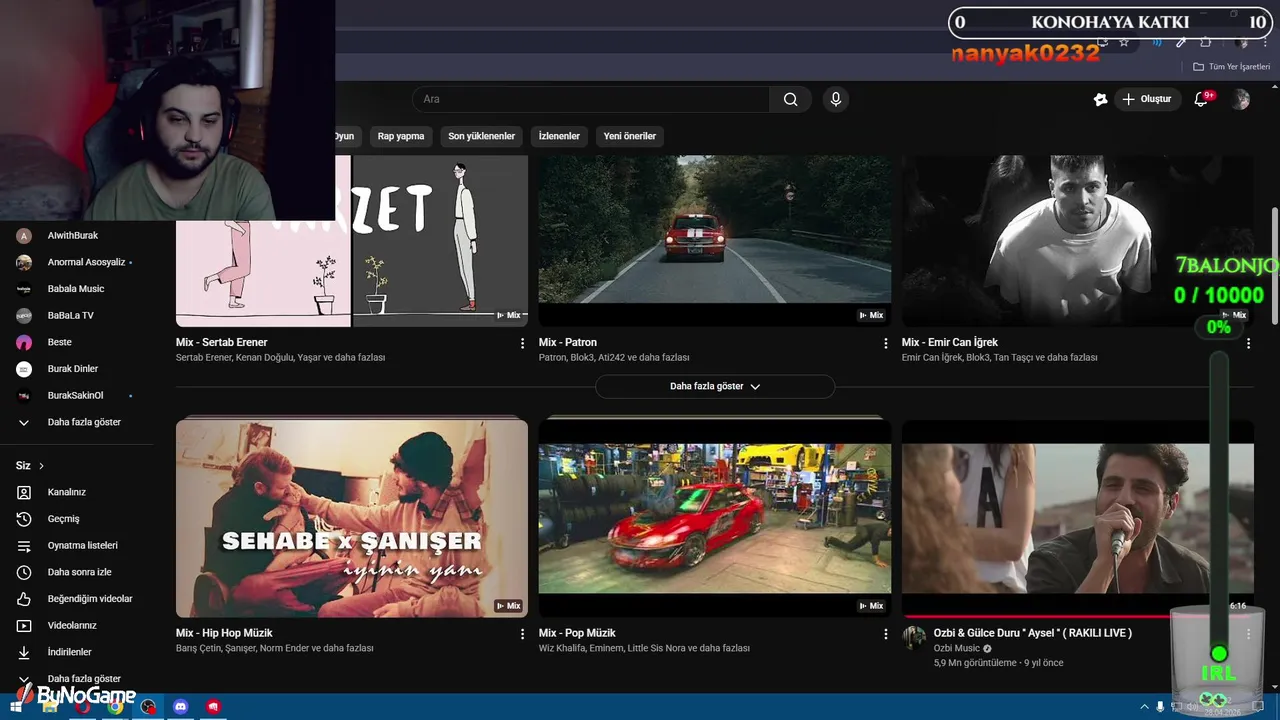Click the Ara search input field

591,99
